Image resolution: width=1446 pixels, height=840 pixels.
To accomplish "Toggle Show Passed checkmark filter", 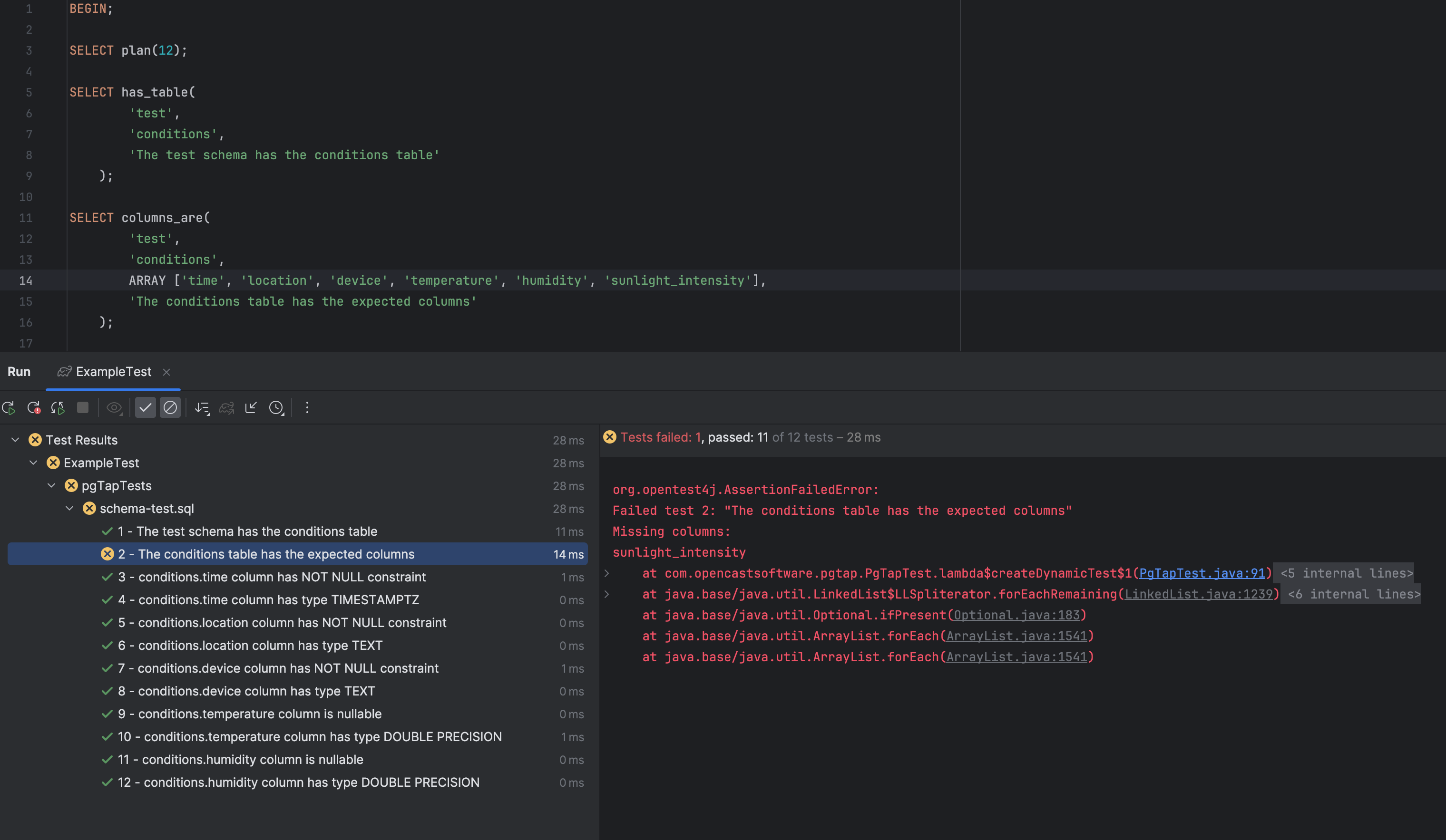I will [145, 408].
